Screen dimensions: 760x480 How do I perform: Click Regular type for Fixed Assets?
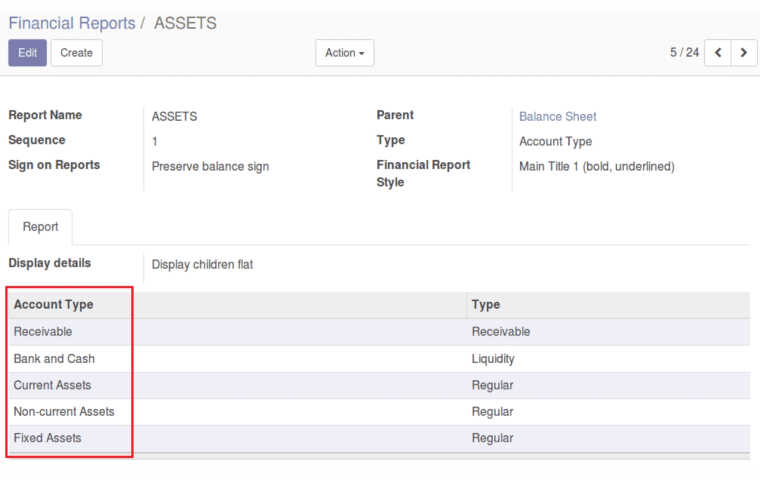point(492,438)
